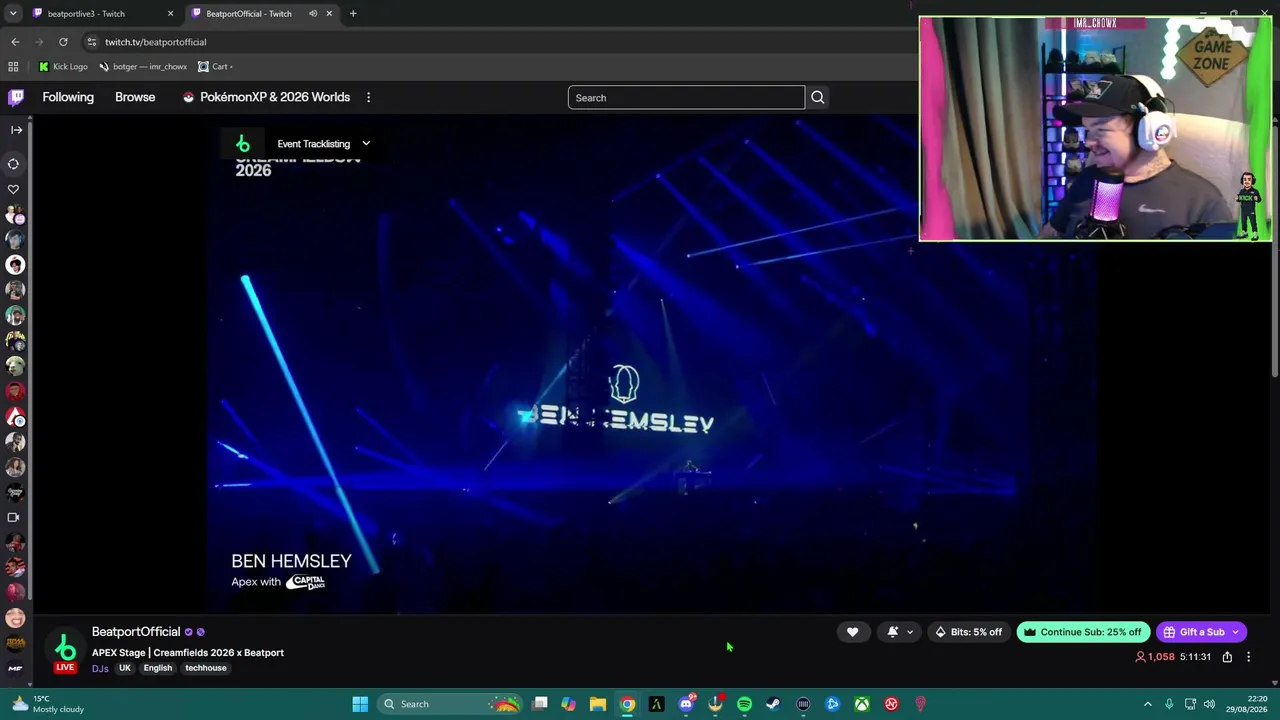This screenshot has width=1280, height=720.
Task: Click the Twitch search magnifier button
Action: click(817, 97)
